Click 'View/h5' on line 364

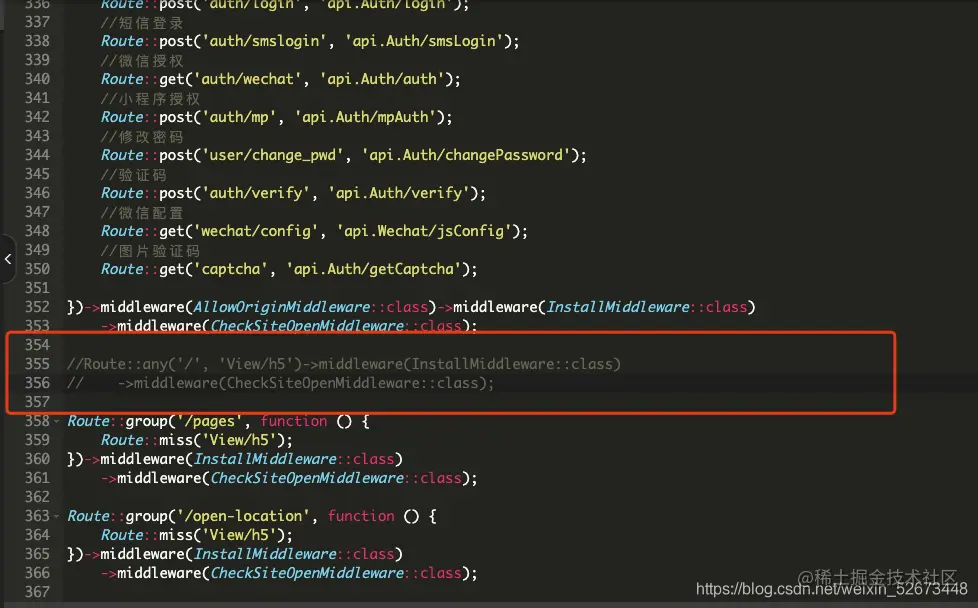click(239, 535)
